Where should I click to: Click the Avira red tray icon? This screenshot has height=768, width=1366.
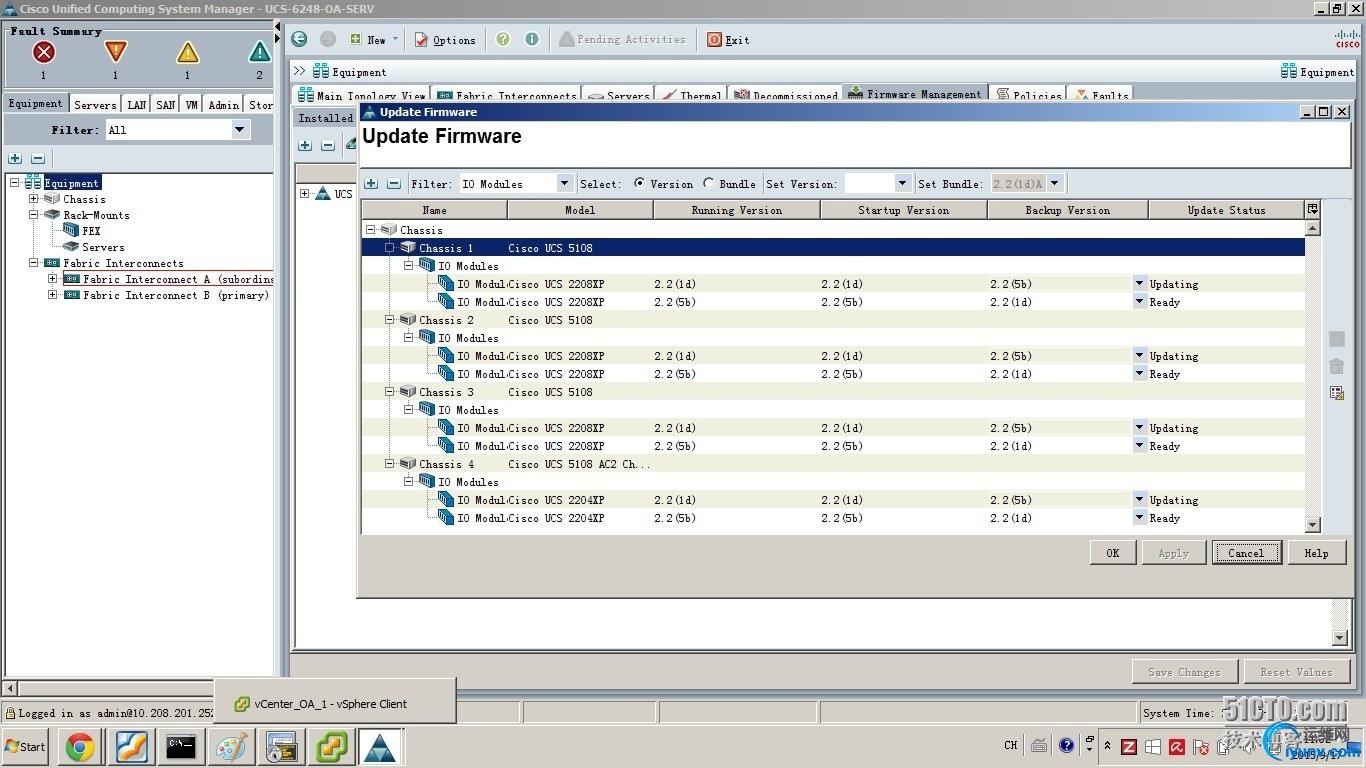tap(1177, 746)
